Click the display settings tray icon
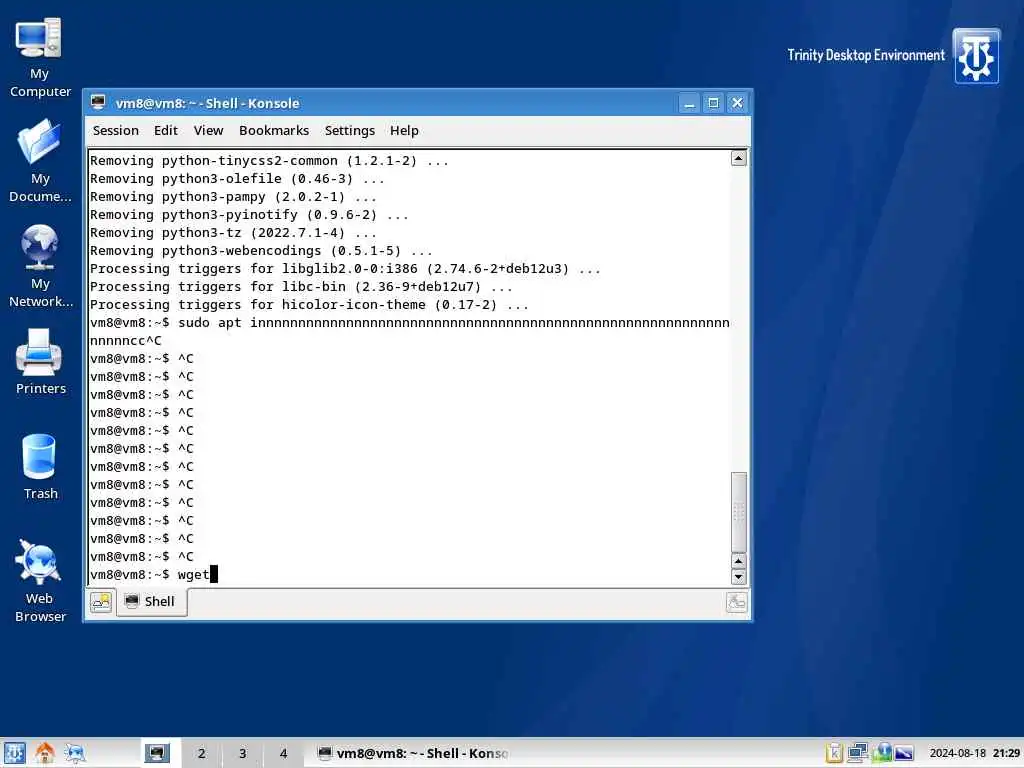The height and width of the screenshot is (768, 1024). [x=904, y=753]
